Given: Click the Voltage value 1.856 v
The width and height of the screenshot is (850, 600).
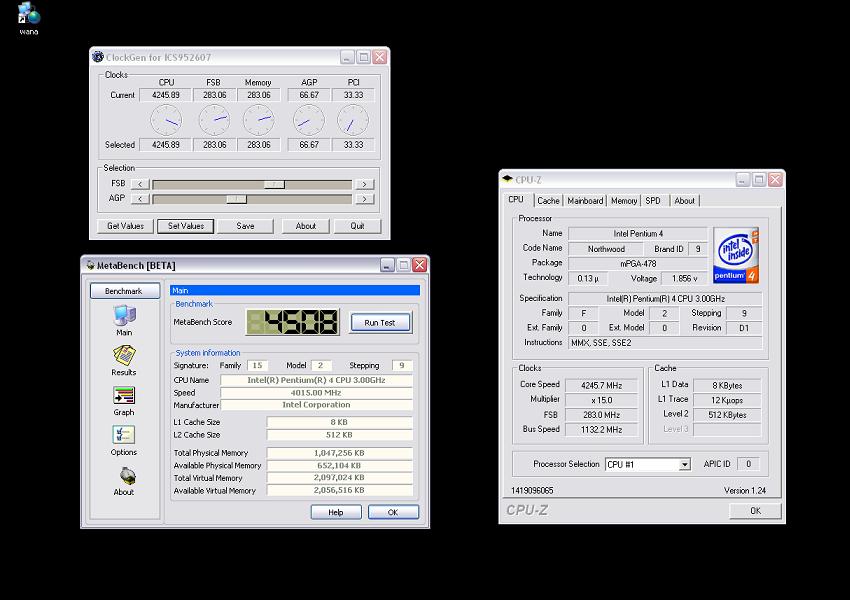Looking at the screenshot, I should 684,278.
